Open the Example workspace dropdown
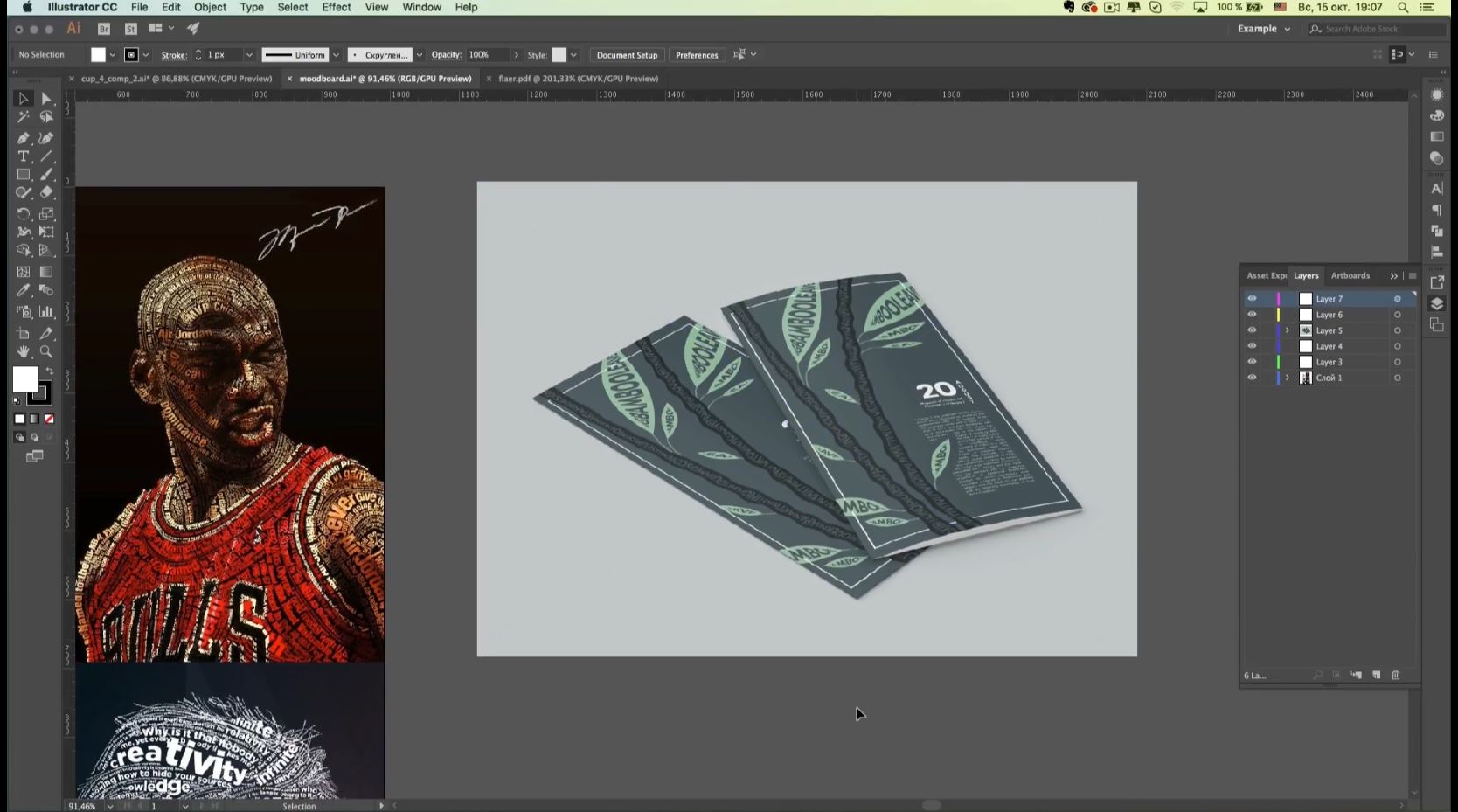Image resolution: width=1458 pixels, height=812 pixels. click(1264, 29)
